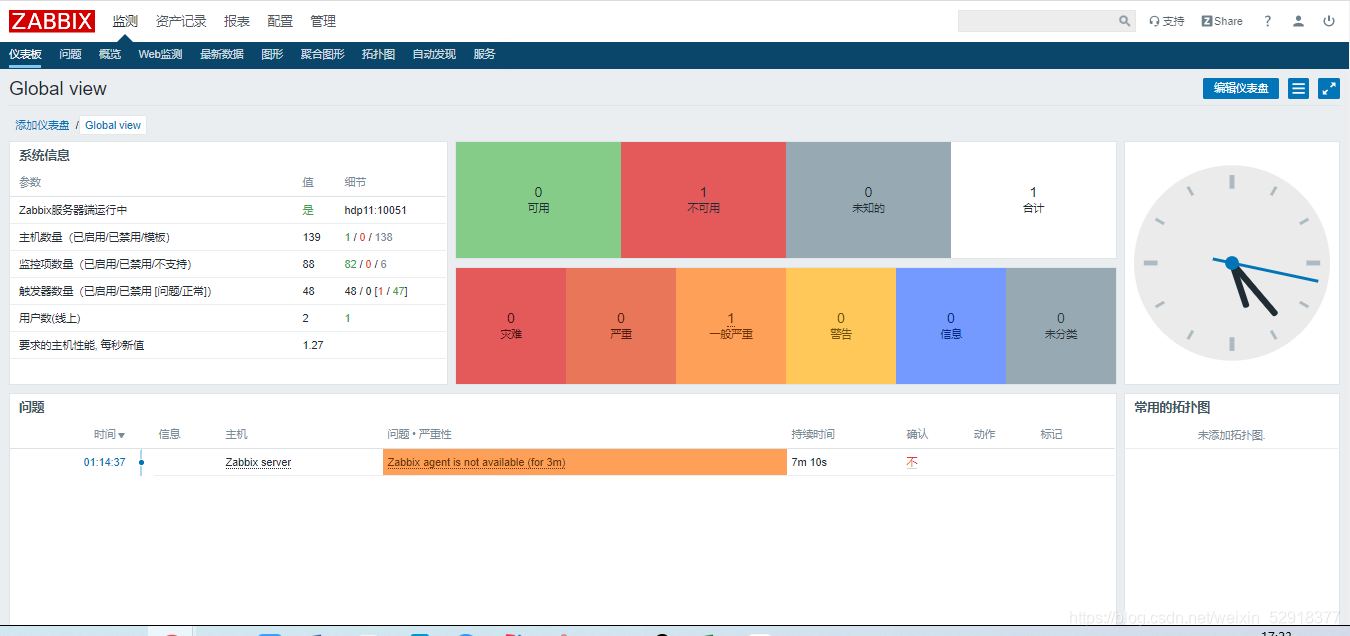Click the 警告 severity tile

tap(841, 326)
